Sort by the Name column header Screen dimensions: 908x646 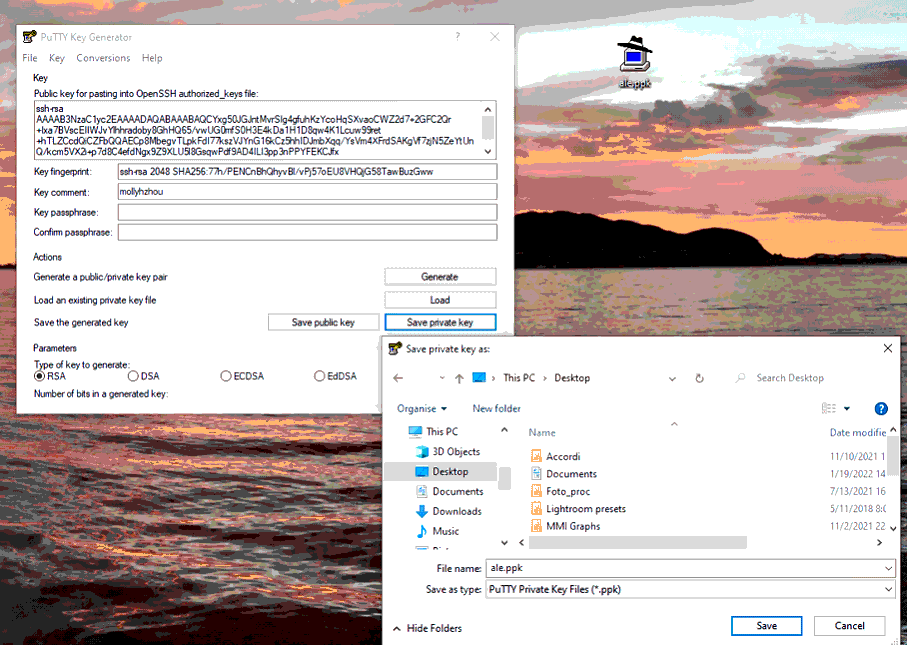click(542, 432)
